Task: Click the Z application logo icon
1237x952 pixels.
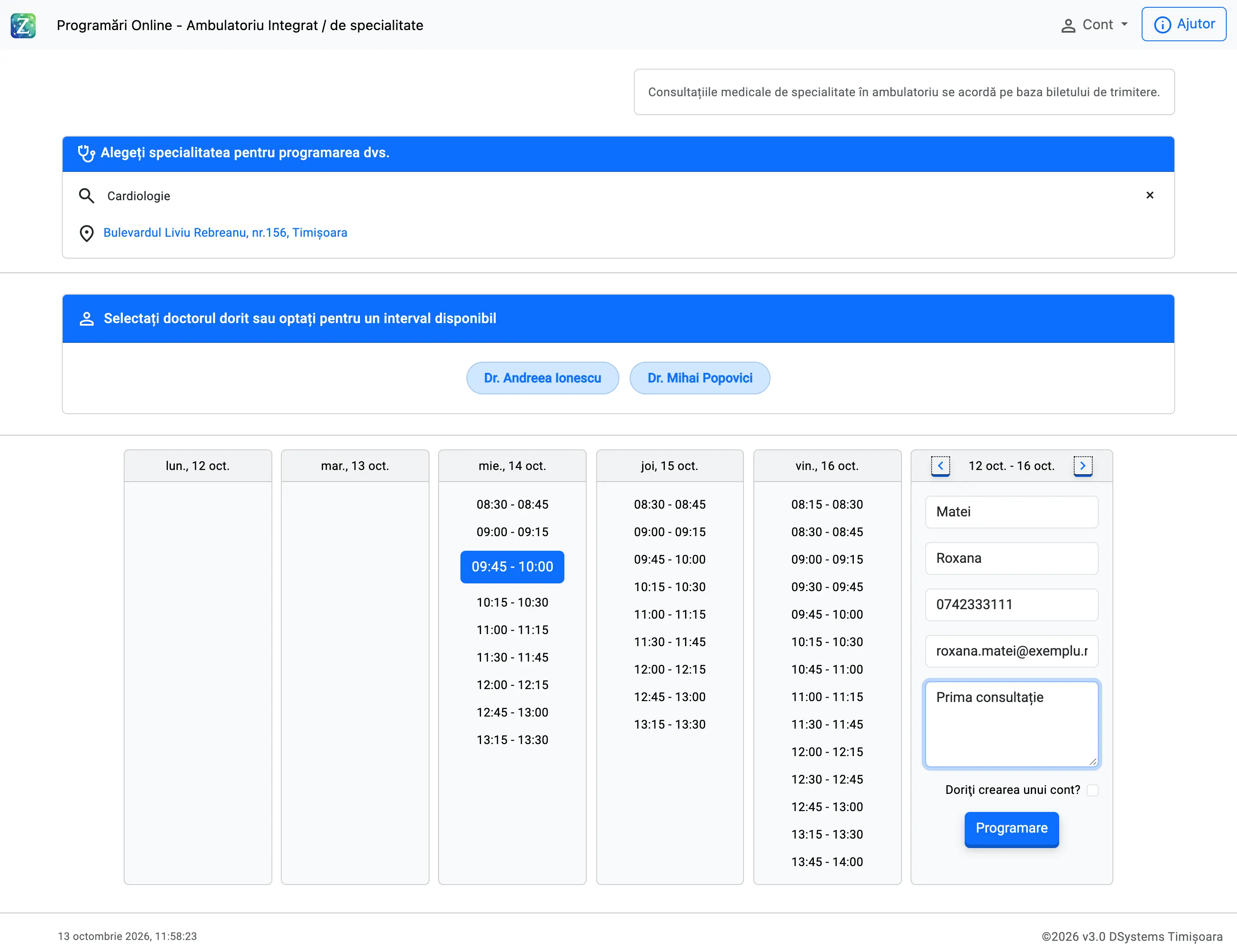Action: (23, 25)
